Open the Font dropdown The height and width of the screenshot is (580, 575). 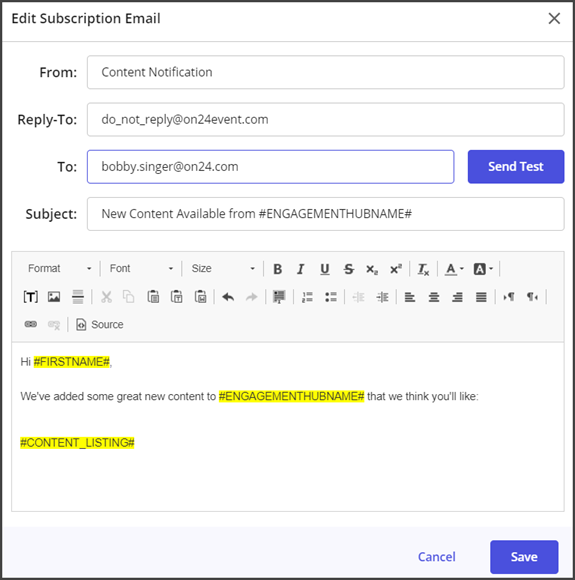coord(141,269)
